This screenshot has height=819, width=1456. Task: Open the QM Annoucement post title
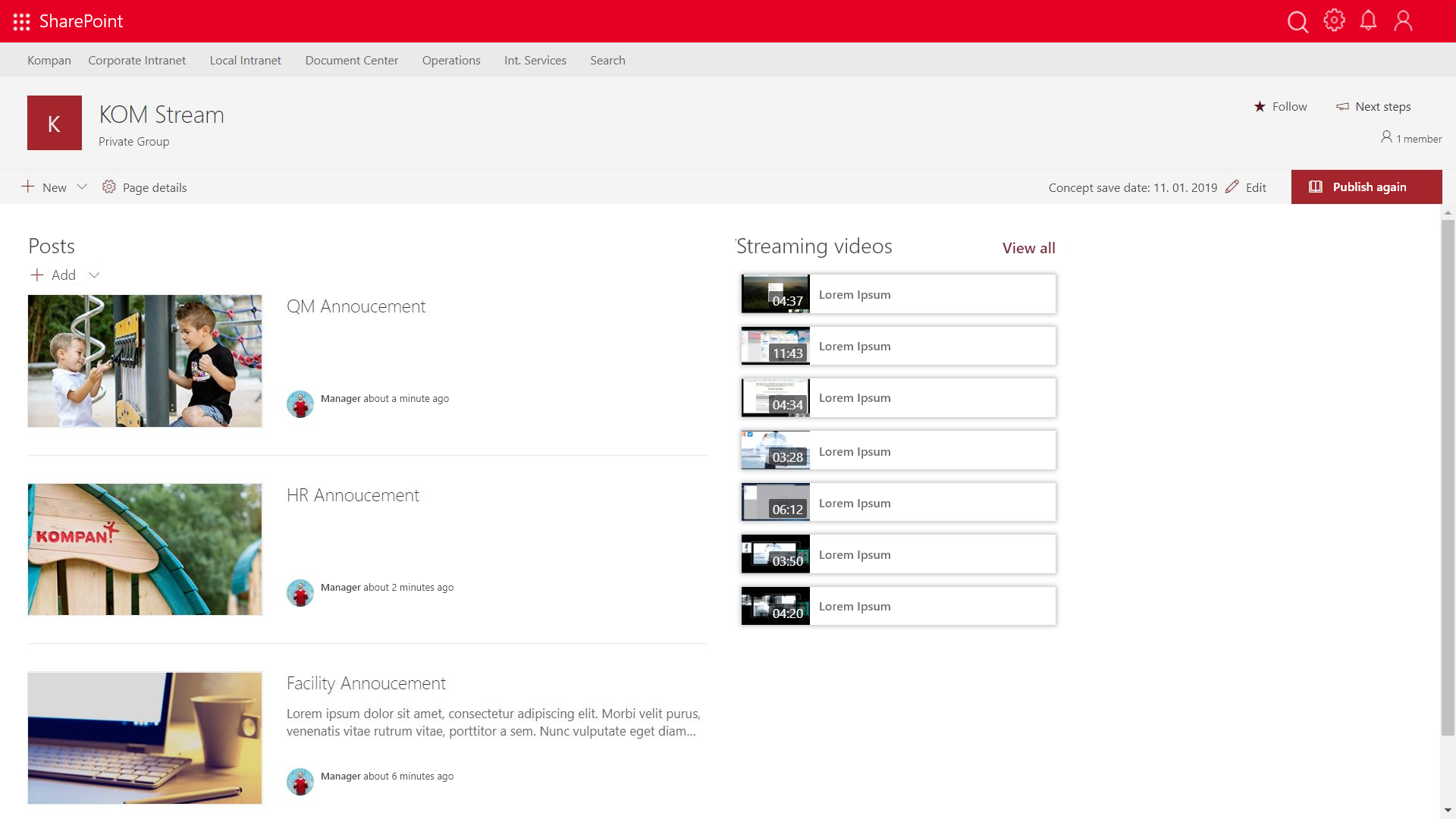click(x=356, y=306)
